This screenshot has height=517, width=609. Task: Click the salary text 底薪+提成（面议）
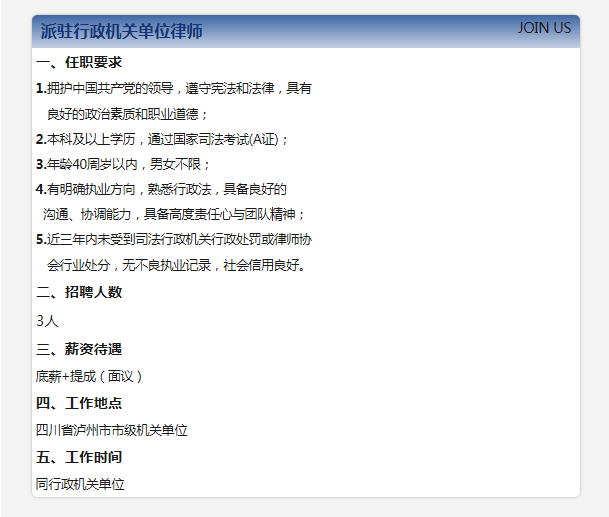(90, 377)
